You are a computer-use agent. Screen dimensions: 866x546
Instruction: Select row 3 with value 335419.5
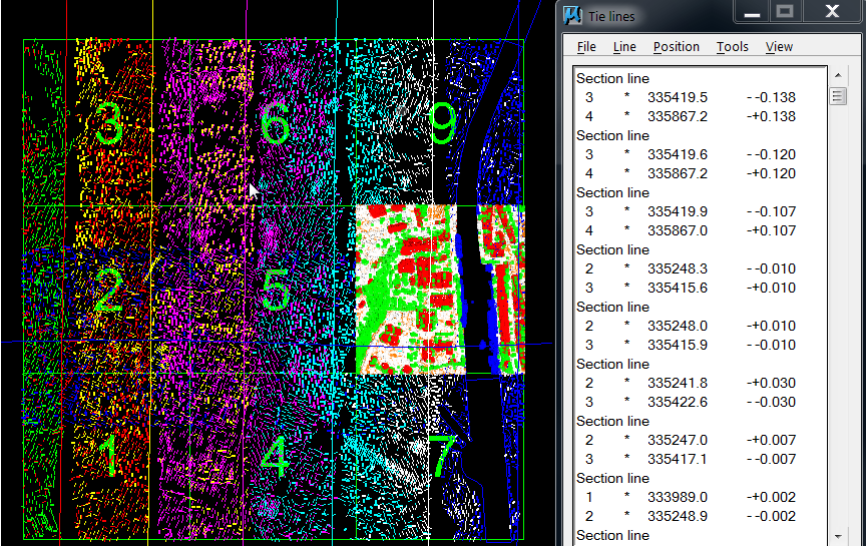(700, 97)
